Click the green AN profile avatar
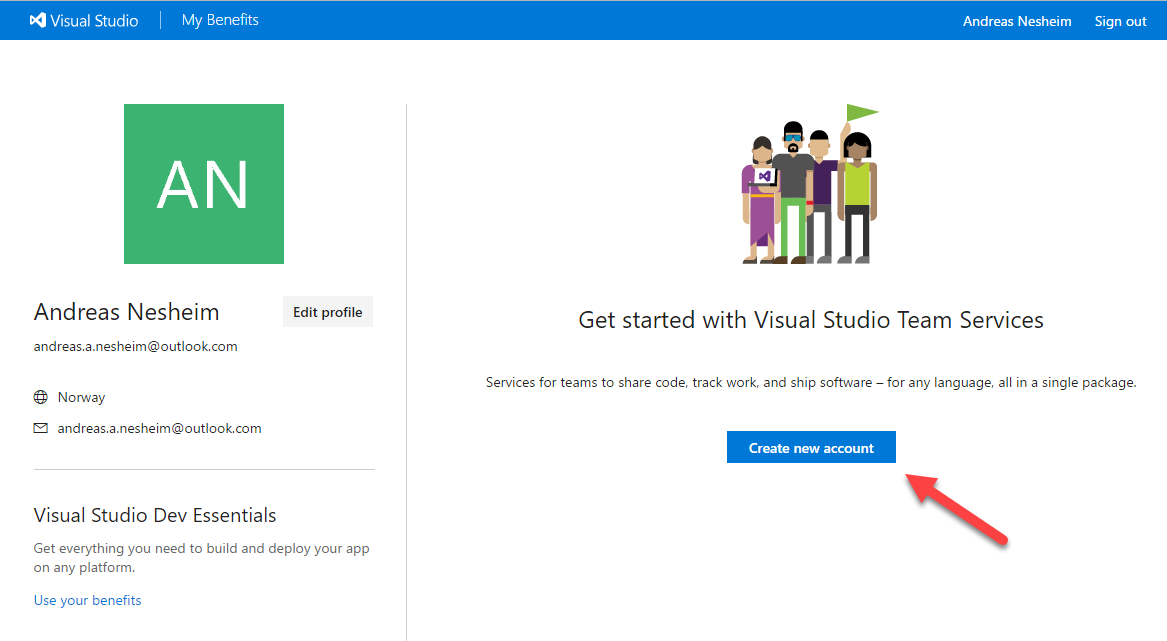The height and width of the screenshot is (641, 1167). click(204, 184)
